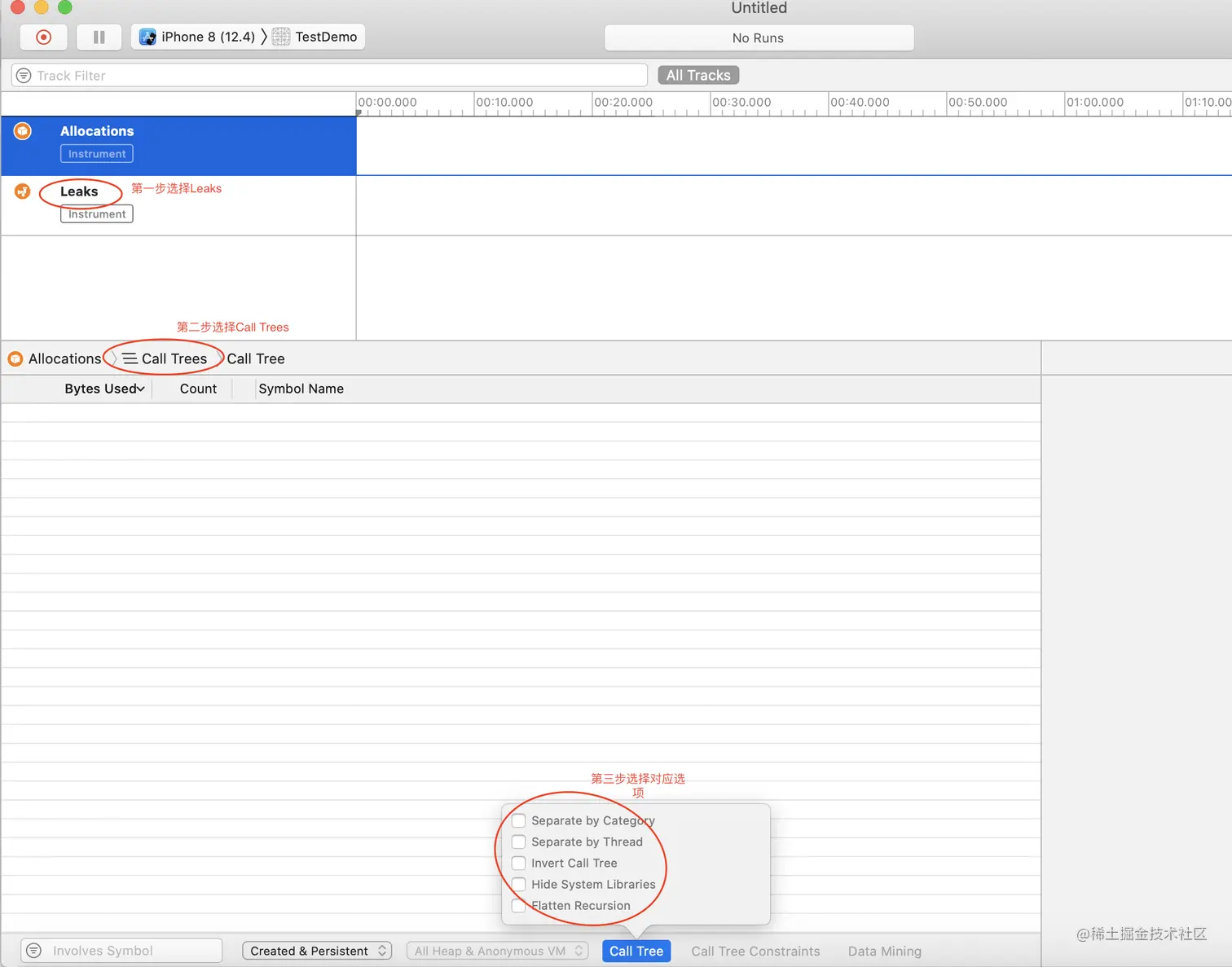Click the Call Tree options button
The image size is (1232, 967).
pyautogui.click(x=636, y=951)
